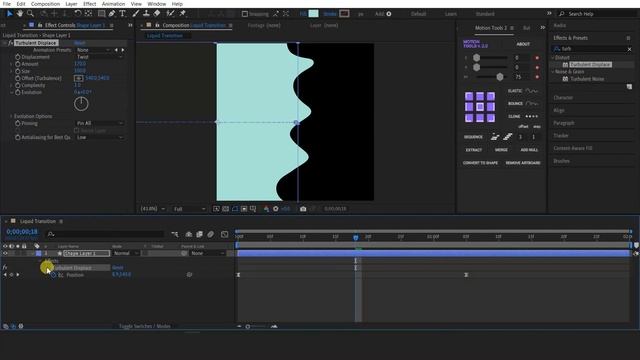Click the timeline shy layers icon
The width and height of the screenshot is (640, 360).
click(189, 234)
